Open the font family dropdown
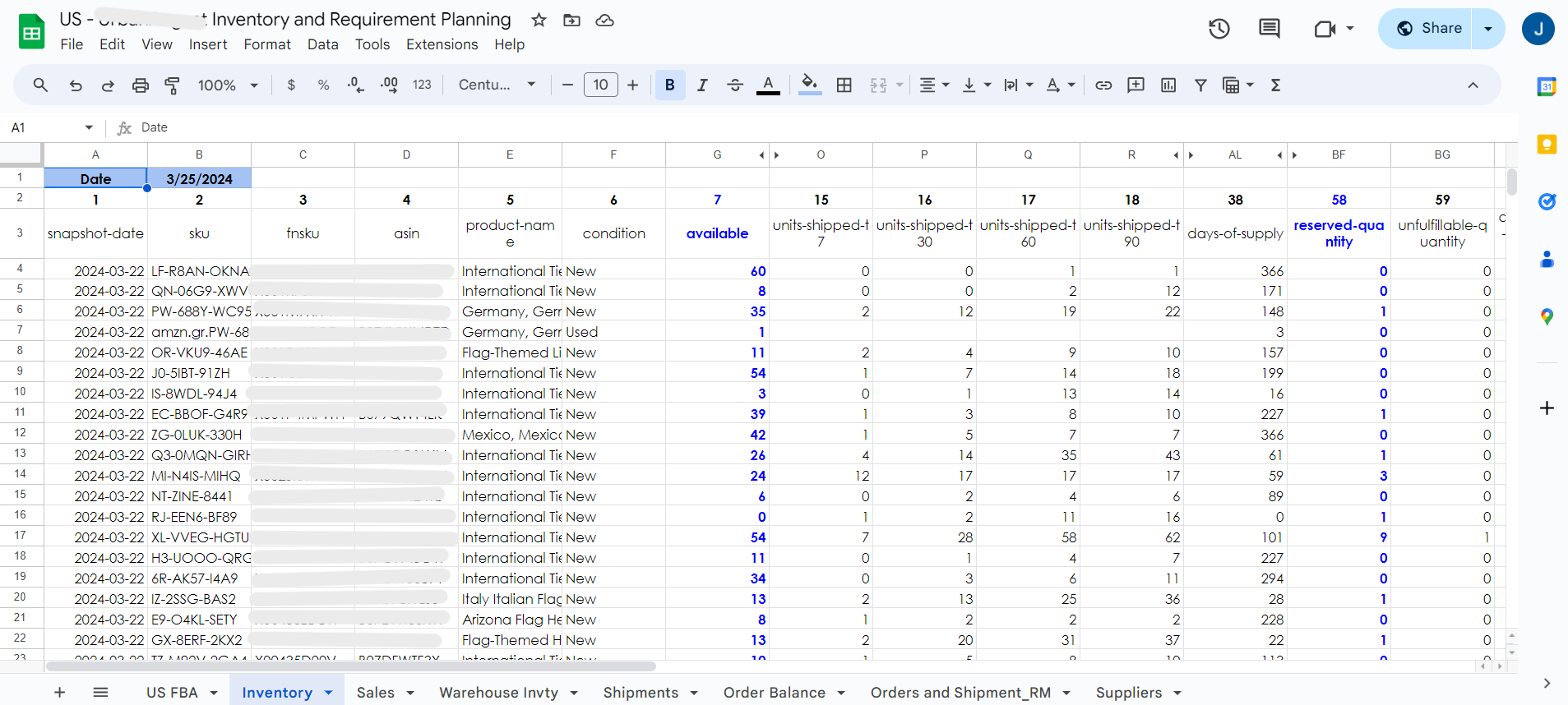Image resolution: width=1568 pixels, height=705 pixels. 497,85
